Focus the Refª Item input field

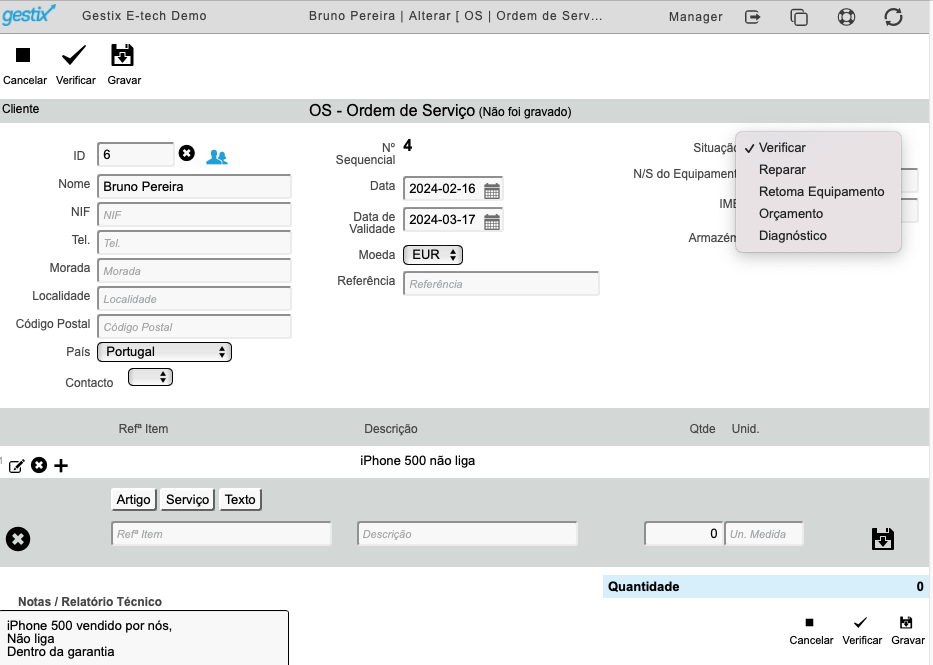(x=221, y=534)
